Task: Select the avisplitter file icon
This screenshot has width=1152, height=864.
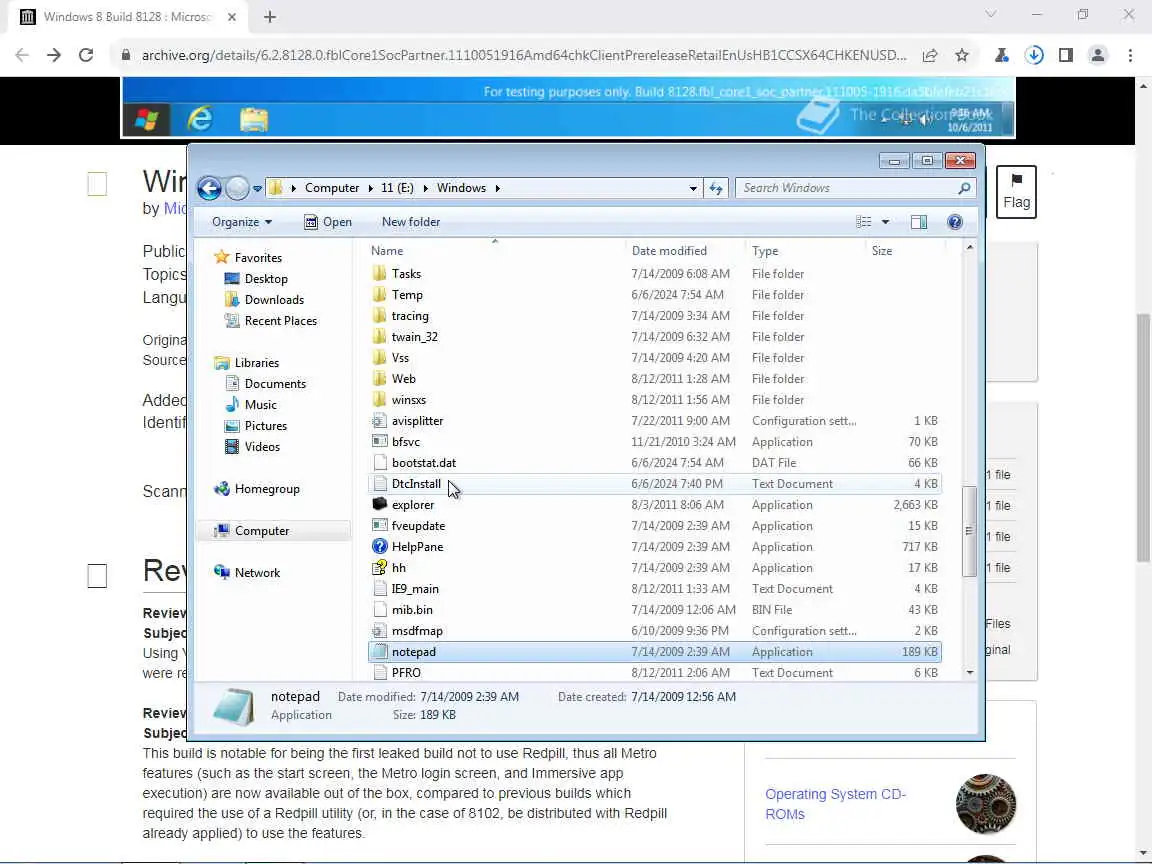Action: pyautogui.click(x=379, y=421)
